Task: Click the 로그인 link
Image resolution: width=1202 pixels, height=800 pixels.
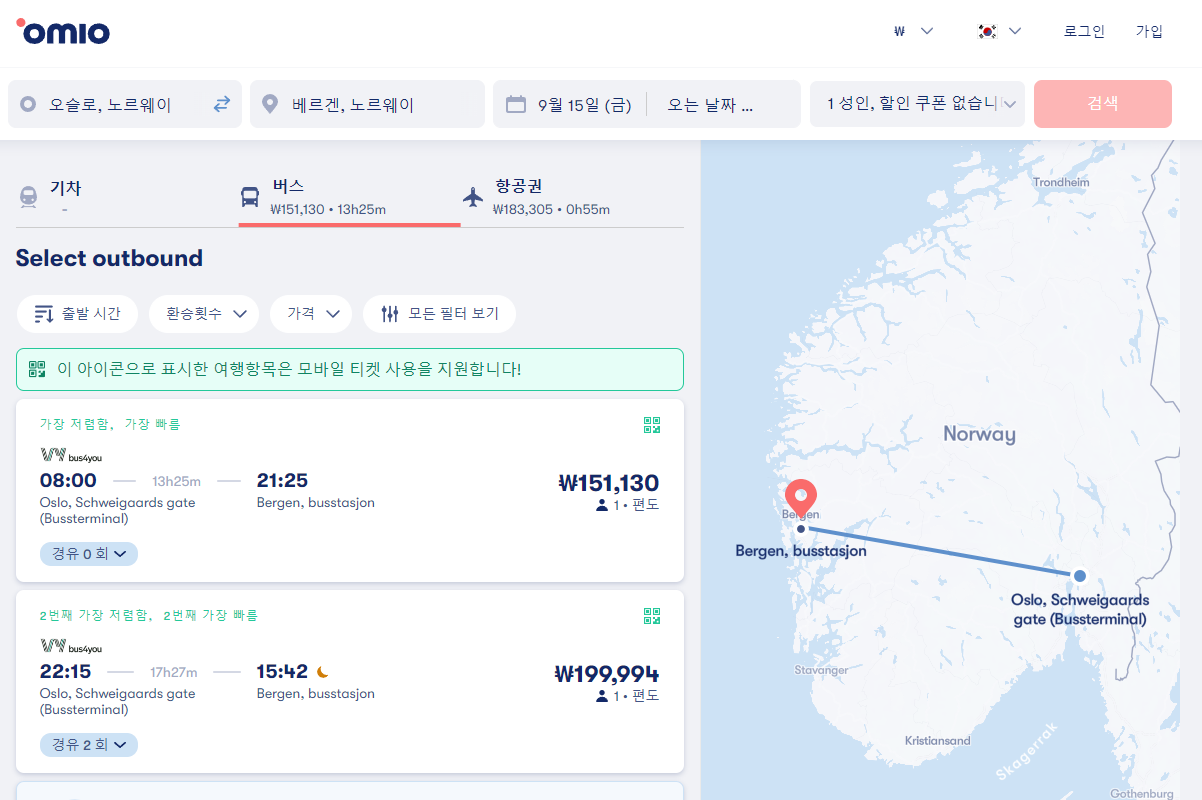Action: (x=1084, y=31)
